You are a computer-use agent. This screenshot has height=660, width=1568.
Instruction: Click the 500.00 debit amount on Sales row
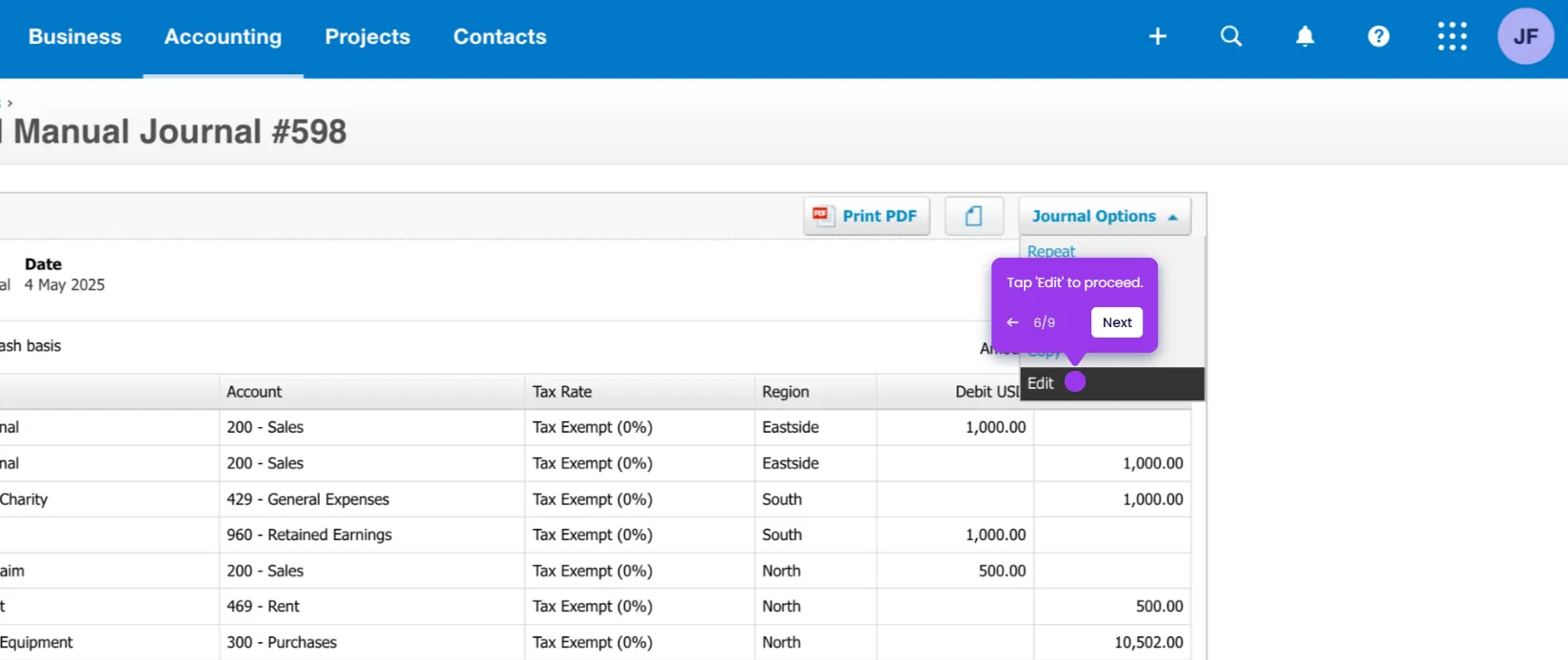pos(1002,571)
